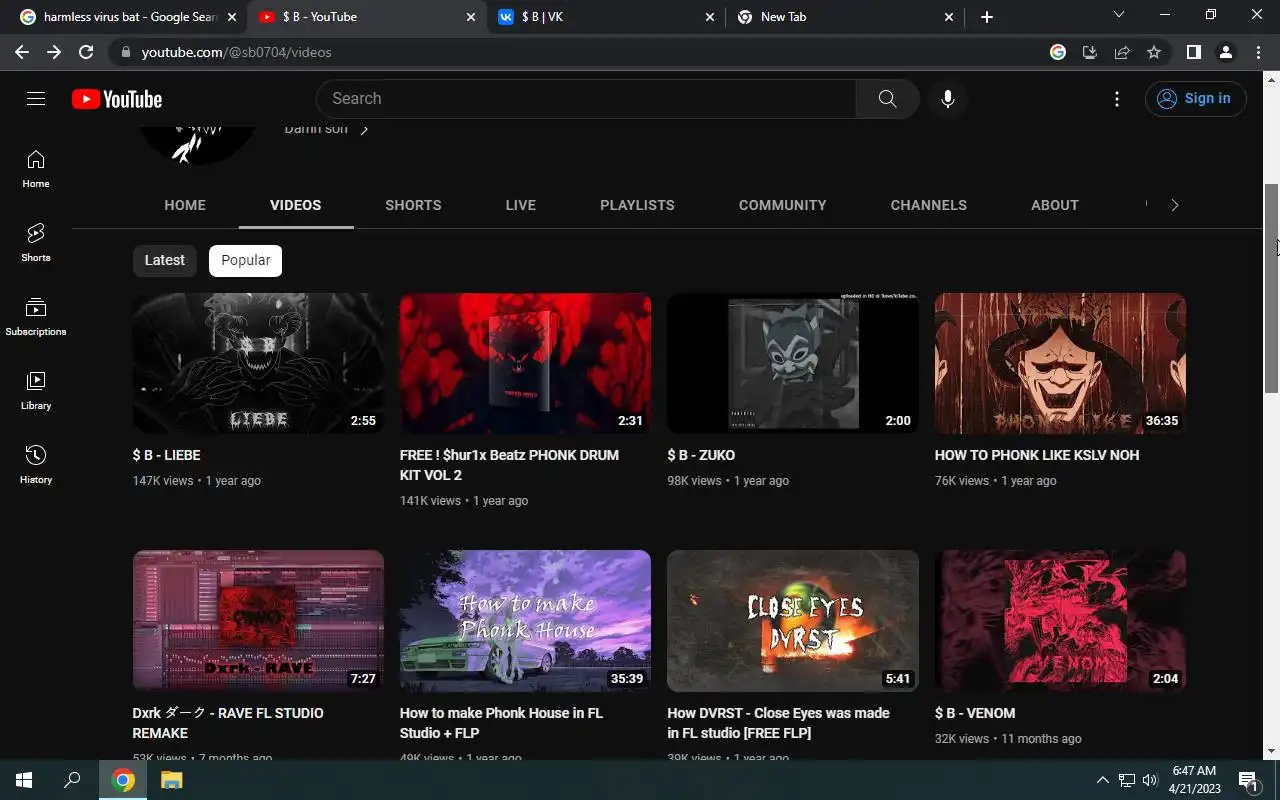
Task: Click the search magnifier button
Action: (887, 99)
